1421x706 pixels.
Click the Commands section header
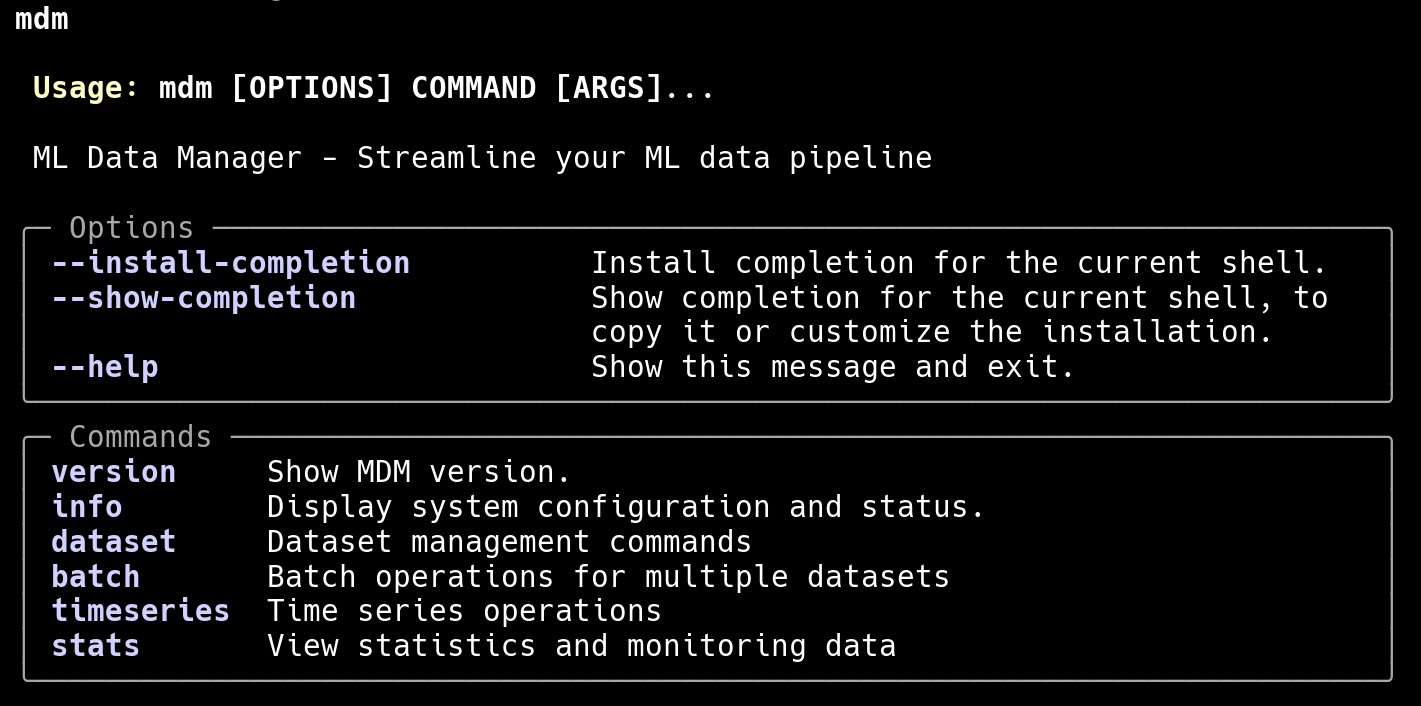tap(140, 437)
